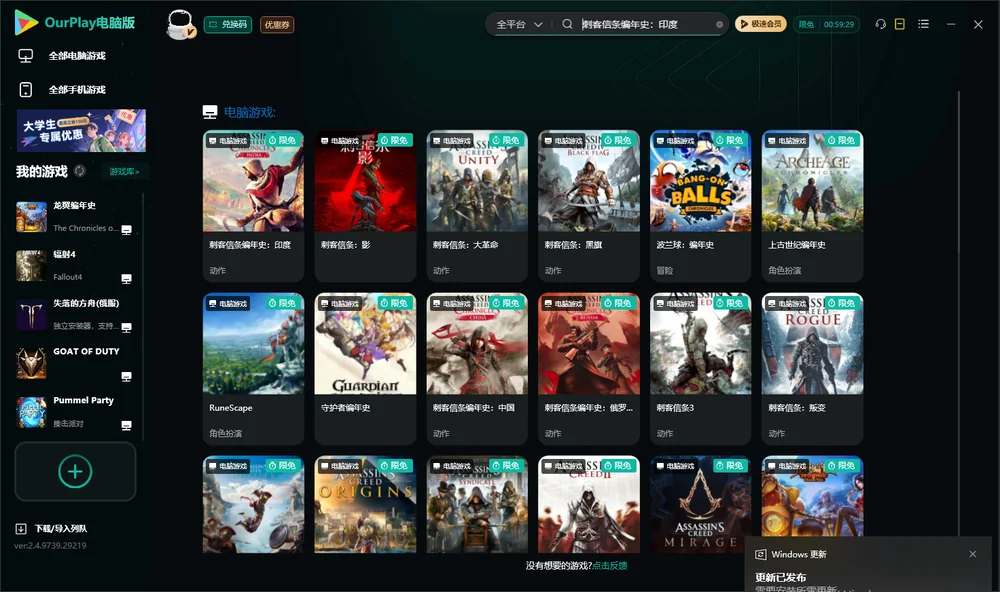The height and width of the screenshot is (592, 1000).
Task: Open the OurPlay logo at top left
Action: 75,22
